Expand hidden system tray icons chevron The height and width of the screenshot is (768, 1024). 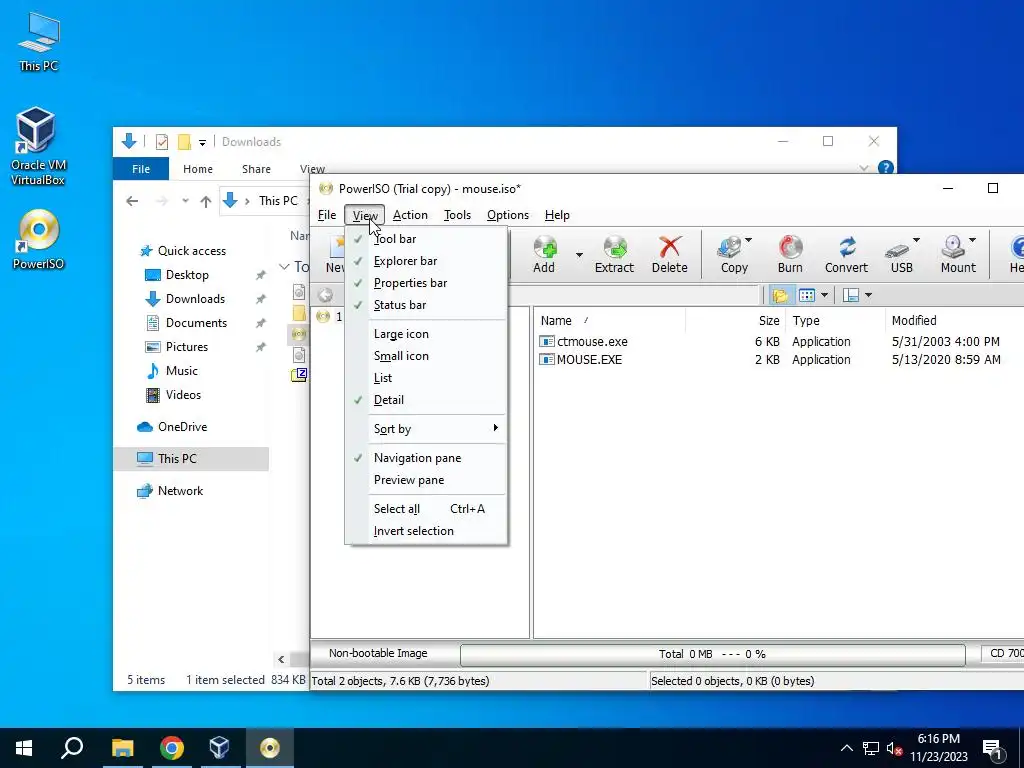point(846,748)
